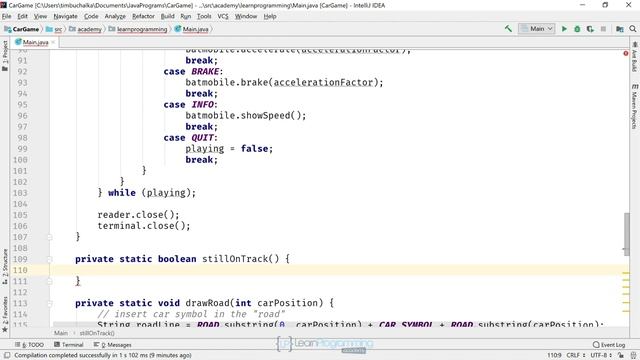Open the View menu
The width and height of the screenshot is (640, 360).
point(40,16)
